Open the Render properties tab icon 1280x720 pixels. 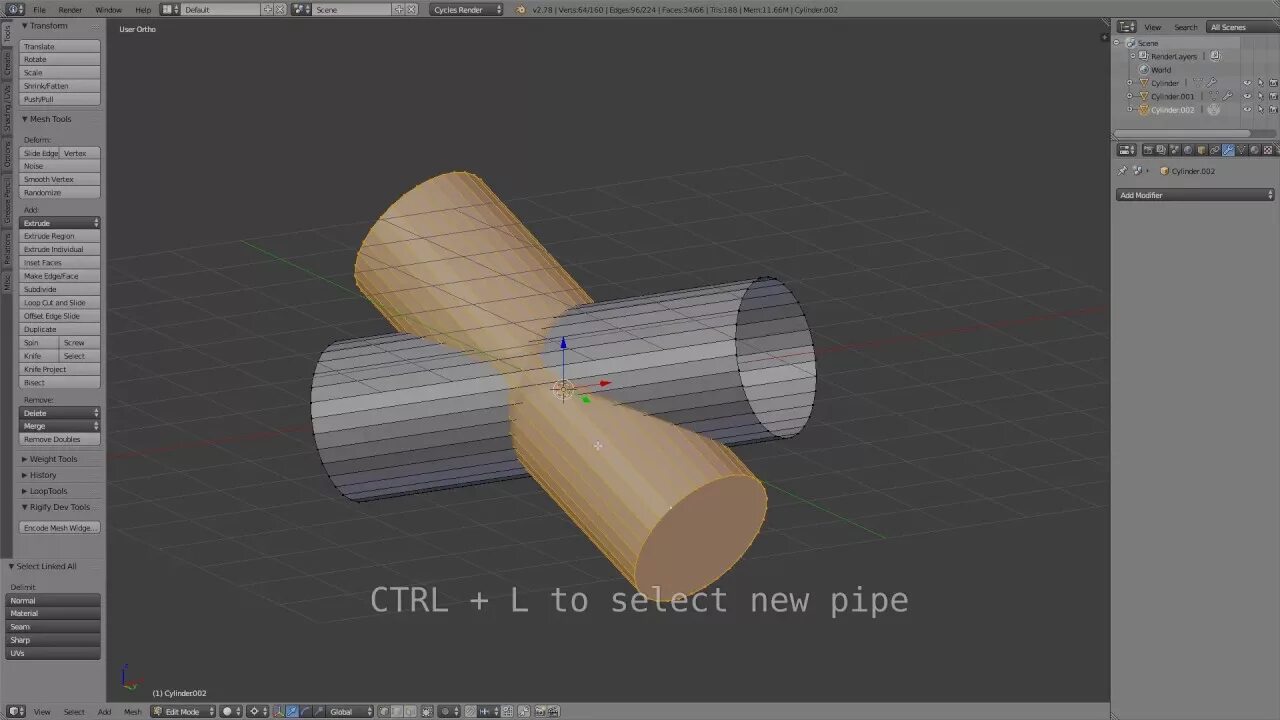[x=1148, y=150]
